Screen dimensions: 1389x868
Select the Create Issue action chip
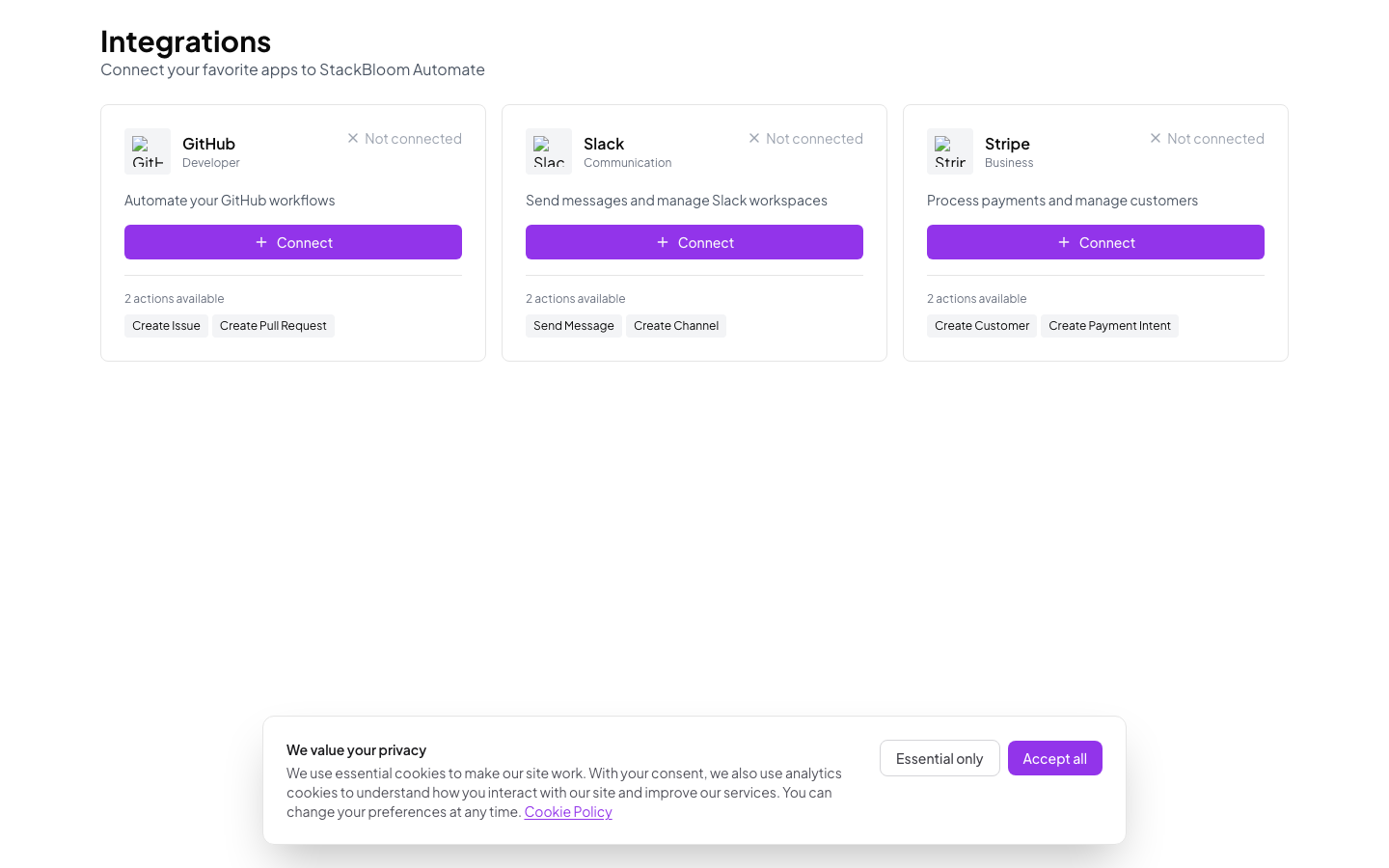tap(166, 325)
